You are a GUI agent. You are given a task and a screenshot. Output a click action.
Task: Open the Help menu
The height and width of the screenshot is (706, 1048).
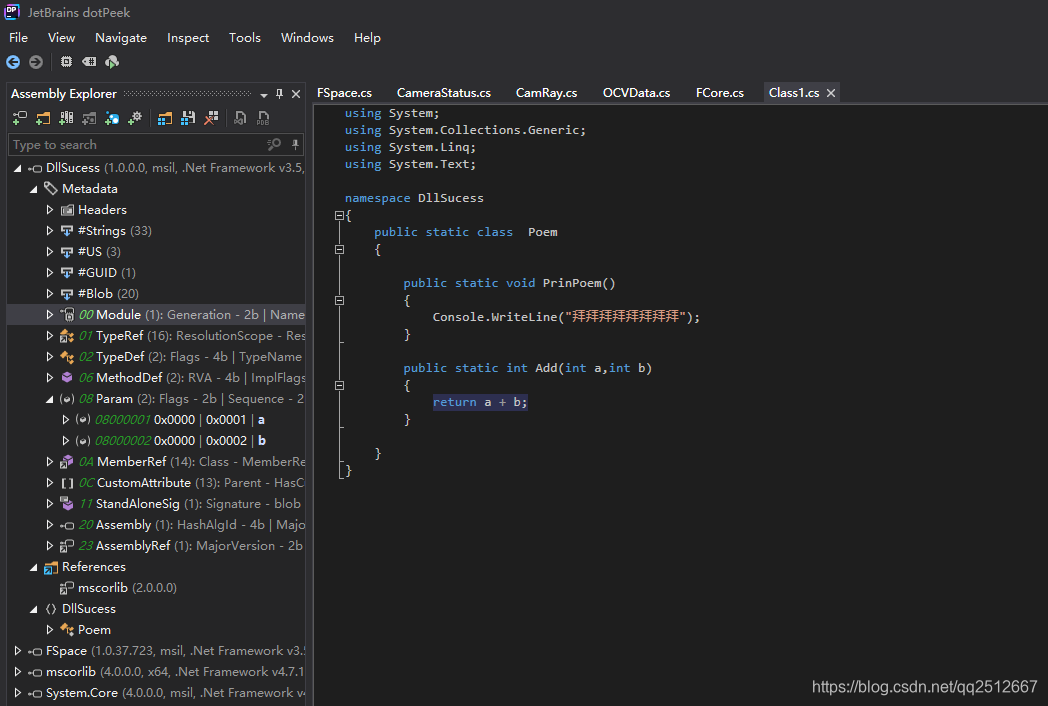[367, 38]
